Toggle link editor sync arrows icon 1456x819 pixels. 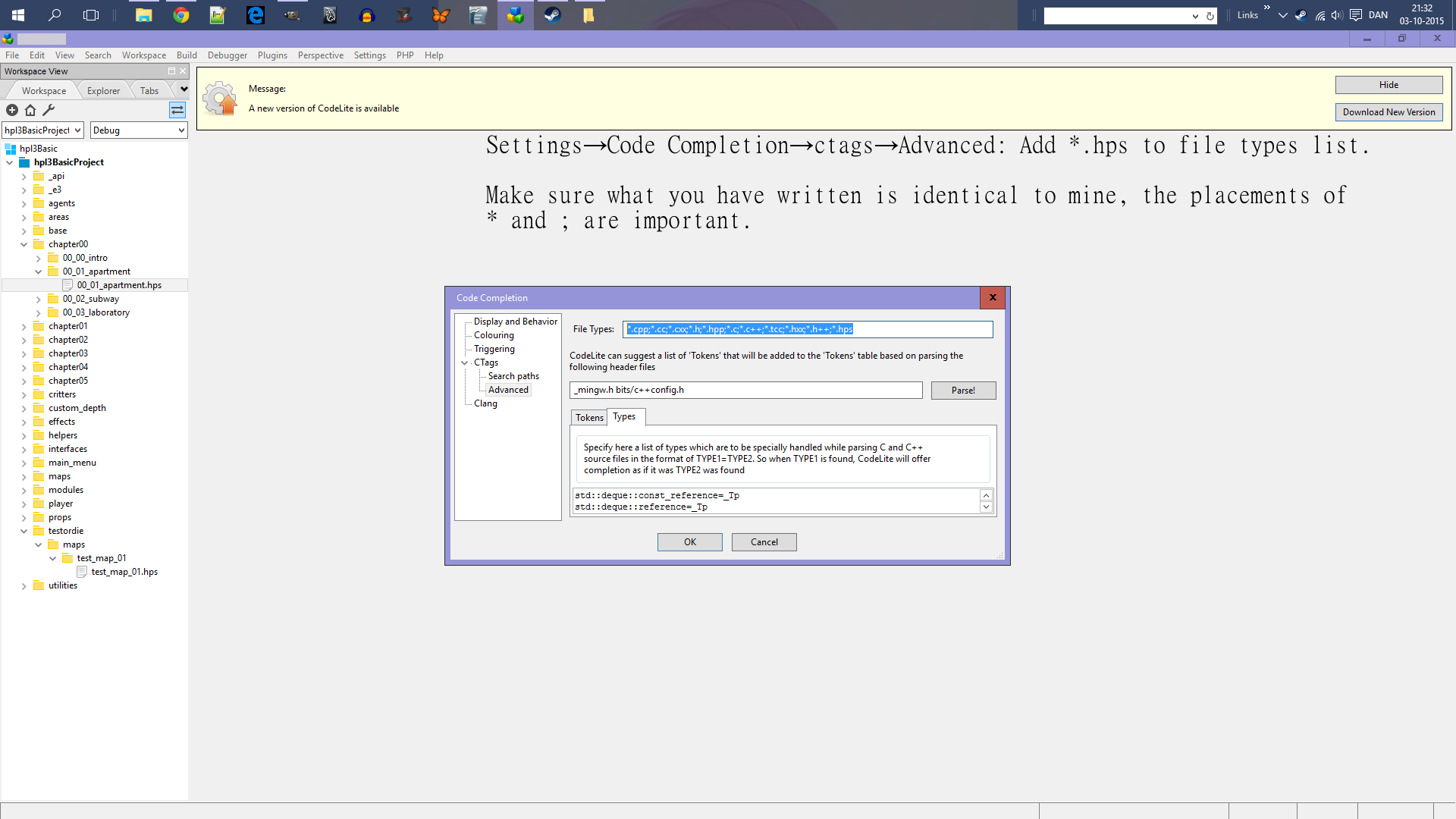click(177, 110)
